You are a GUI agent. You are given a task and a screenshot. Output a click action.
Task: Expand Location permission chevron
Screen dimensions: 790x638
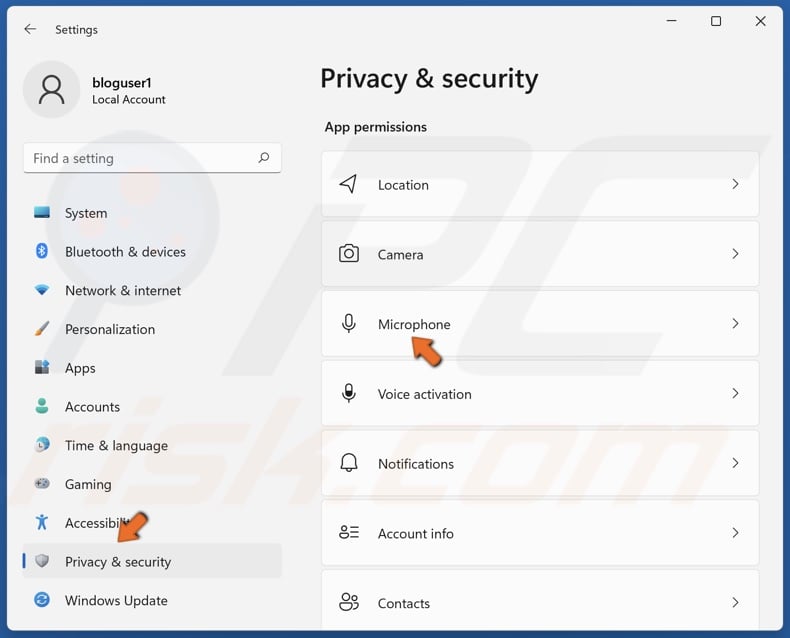click(x=735, y=184)
